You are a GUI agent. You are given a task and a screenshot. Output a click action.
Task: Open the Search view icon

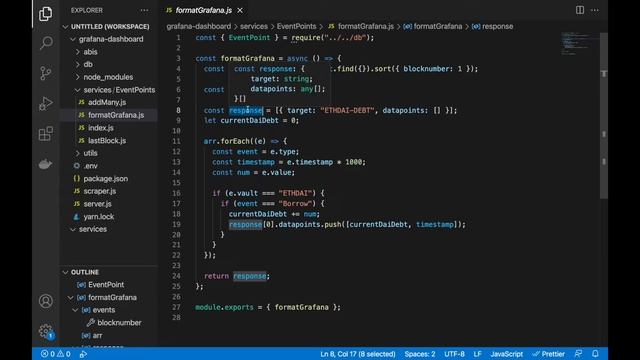pyautogui.click(x=46, y=43)
